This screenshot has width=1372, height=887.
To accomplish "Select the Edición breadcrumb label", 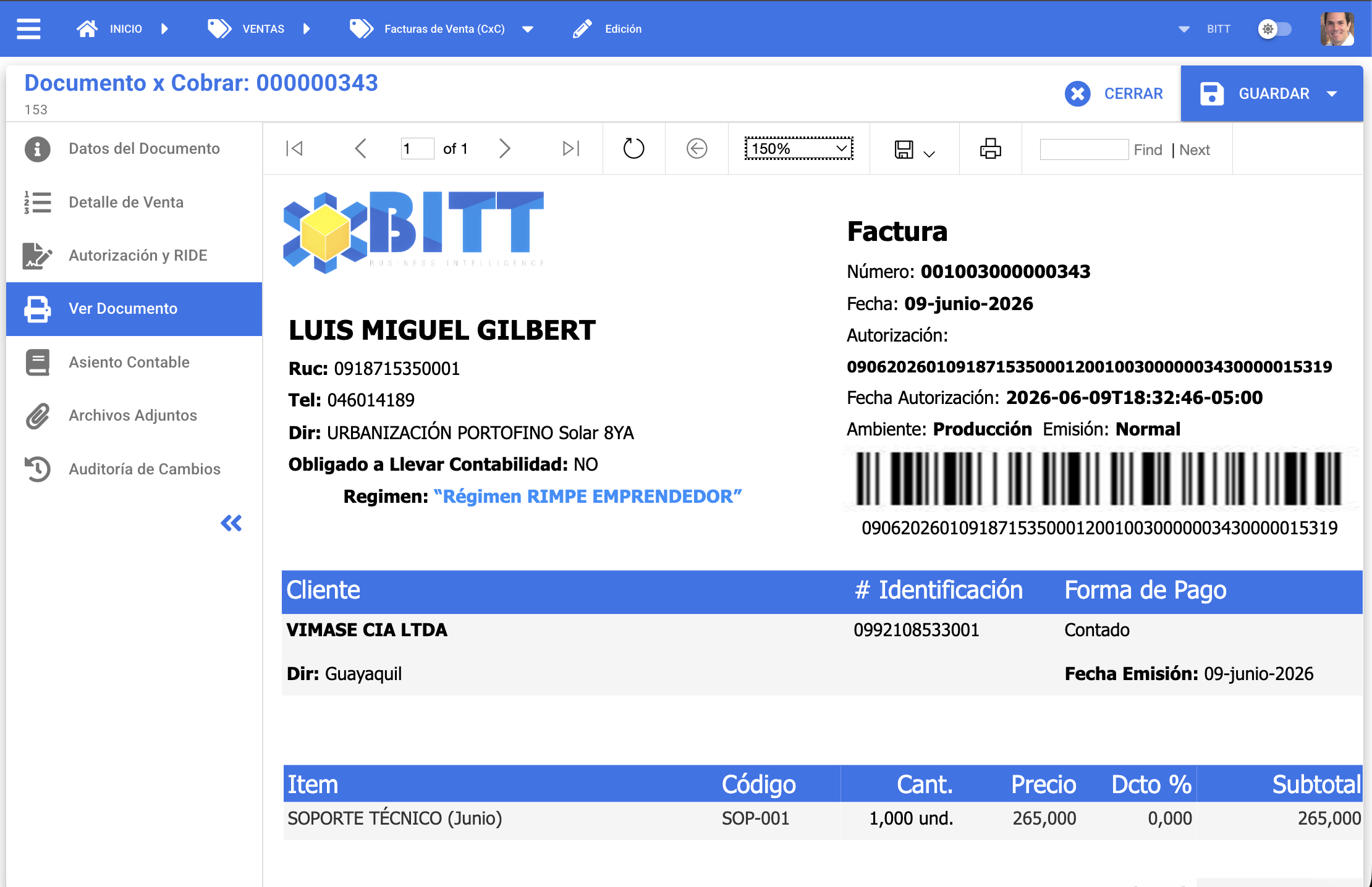I will click(624, 29).
